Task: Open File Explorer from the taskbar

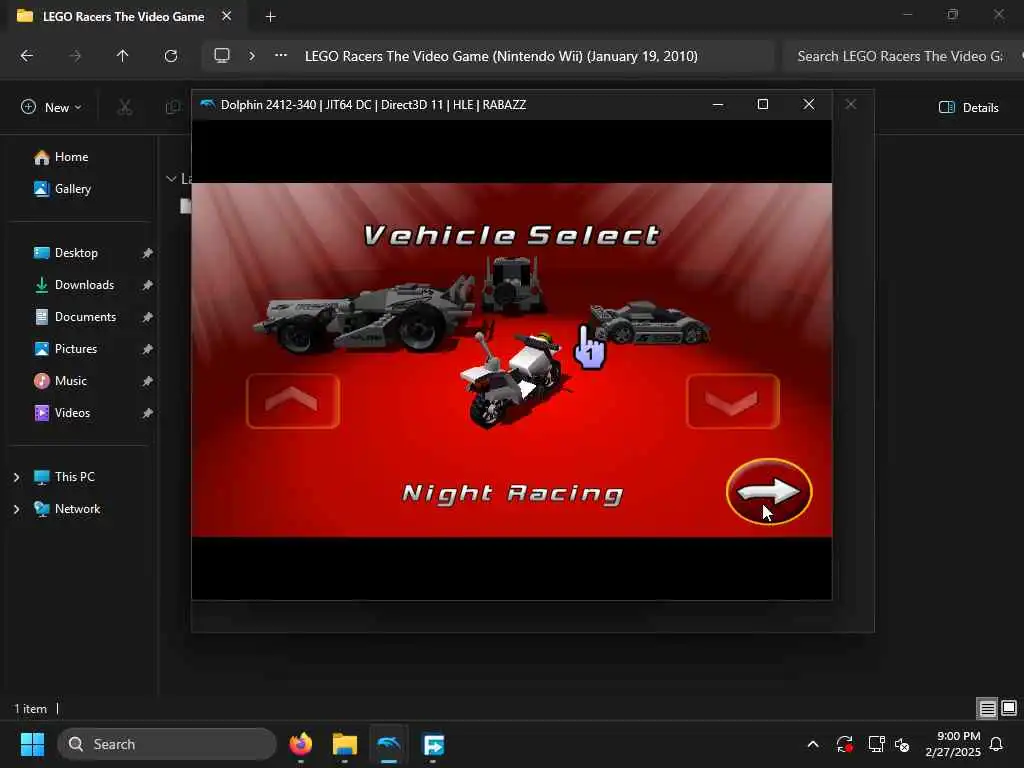Action: (345, 744)
